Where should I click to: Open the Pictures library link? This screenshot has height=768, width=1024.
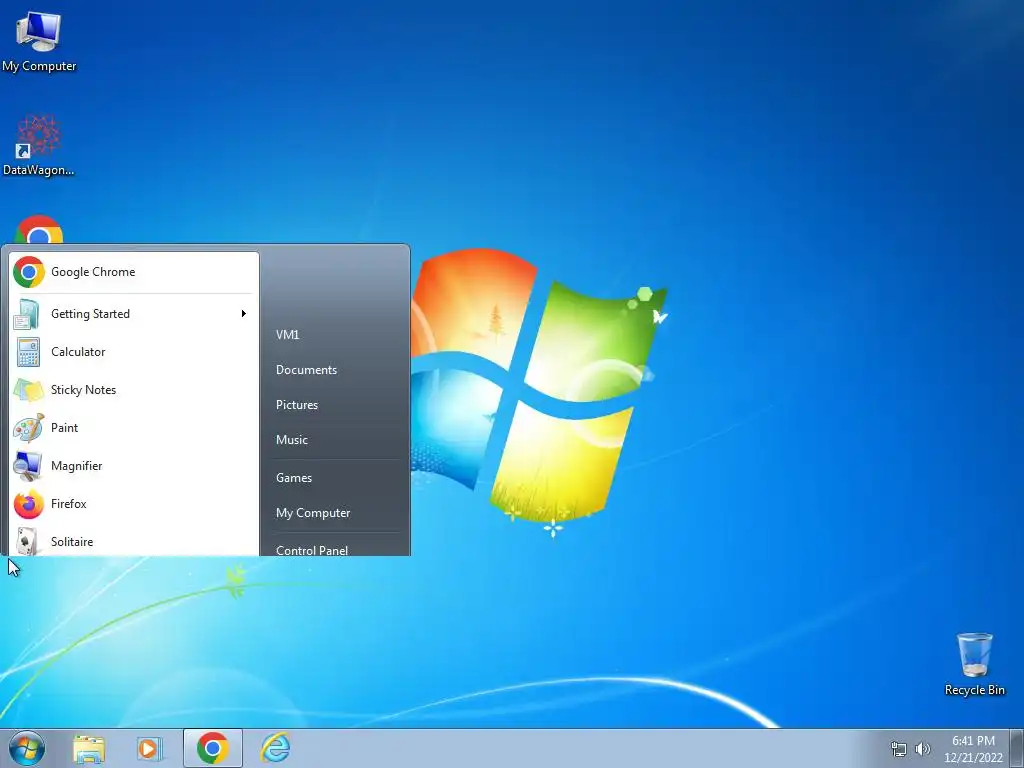[x=335, y=405]
